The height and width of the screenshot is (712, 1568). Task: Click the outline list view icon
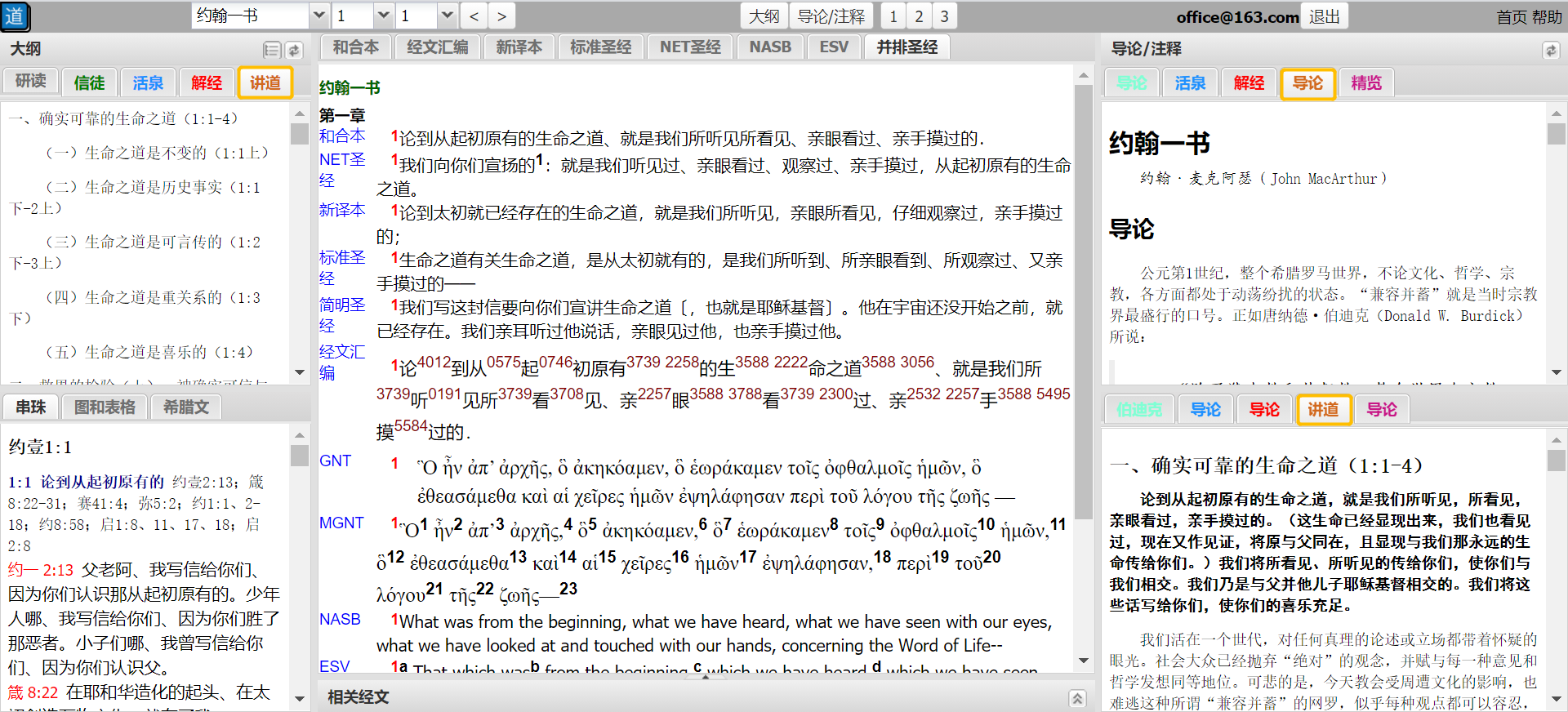(x=272, y=51)
